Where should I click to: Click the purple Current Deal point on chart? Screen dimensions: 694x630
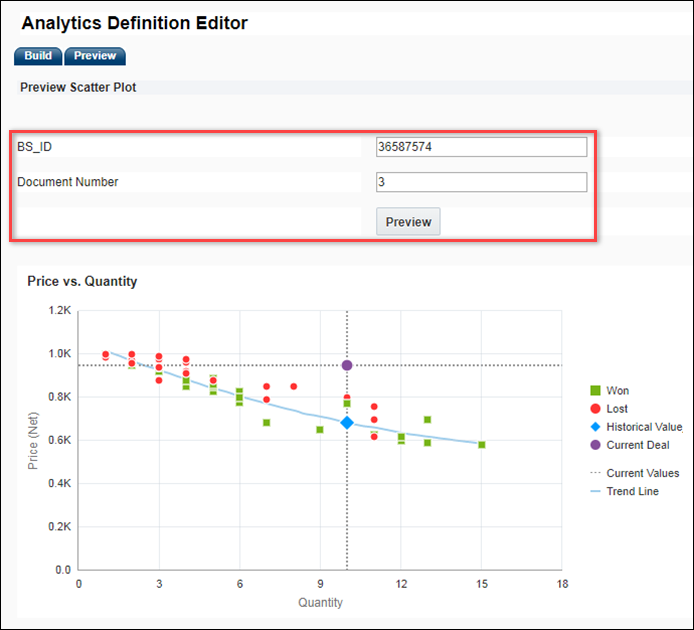[347, 365]
